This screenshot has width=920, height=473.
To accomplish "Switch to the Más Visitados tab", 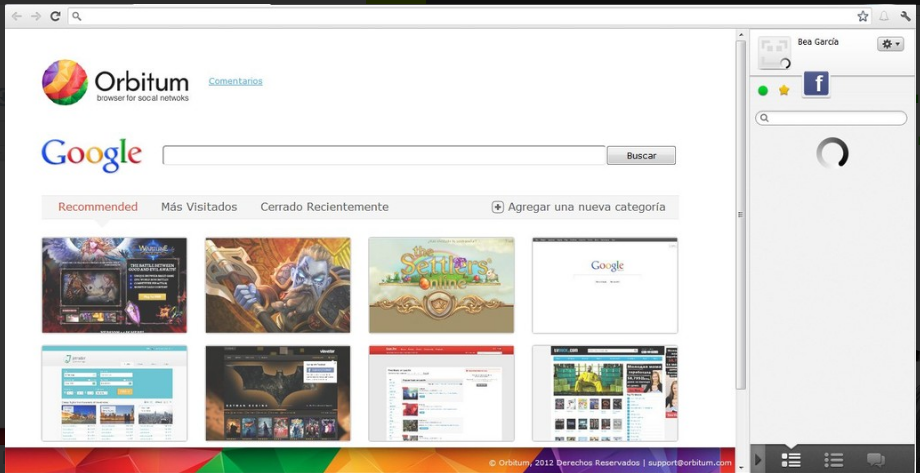I will (x=199, y=207).
